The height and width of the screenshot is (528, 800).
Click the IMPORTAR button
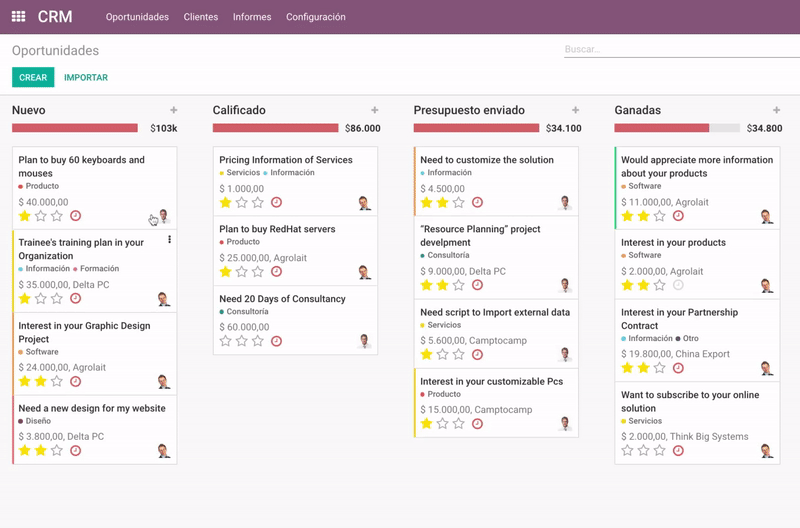(86, 77)
